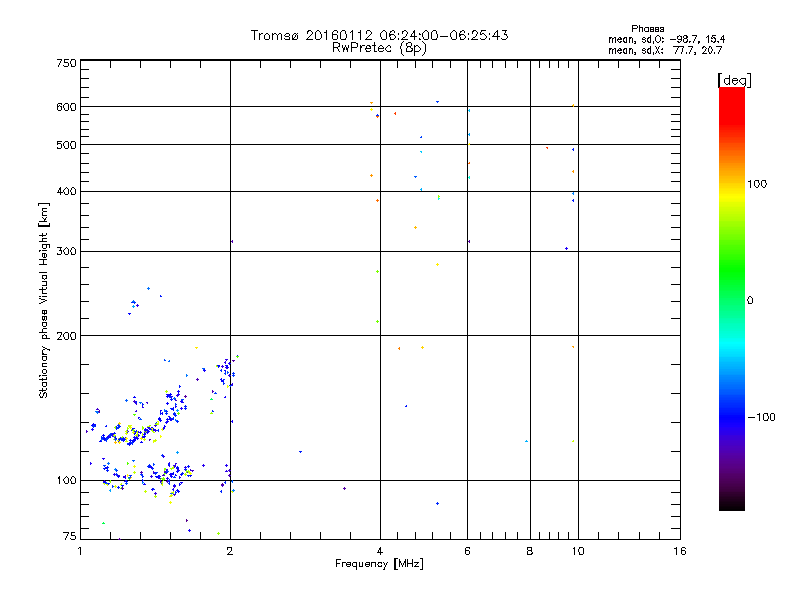800x600 pixels.
Task: Click the y-axis tick label '500'
Action: 66,144
